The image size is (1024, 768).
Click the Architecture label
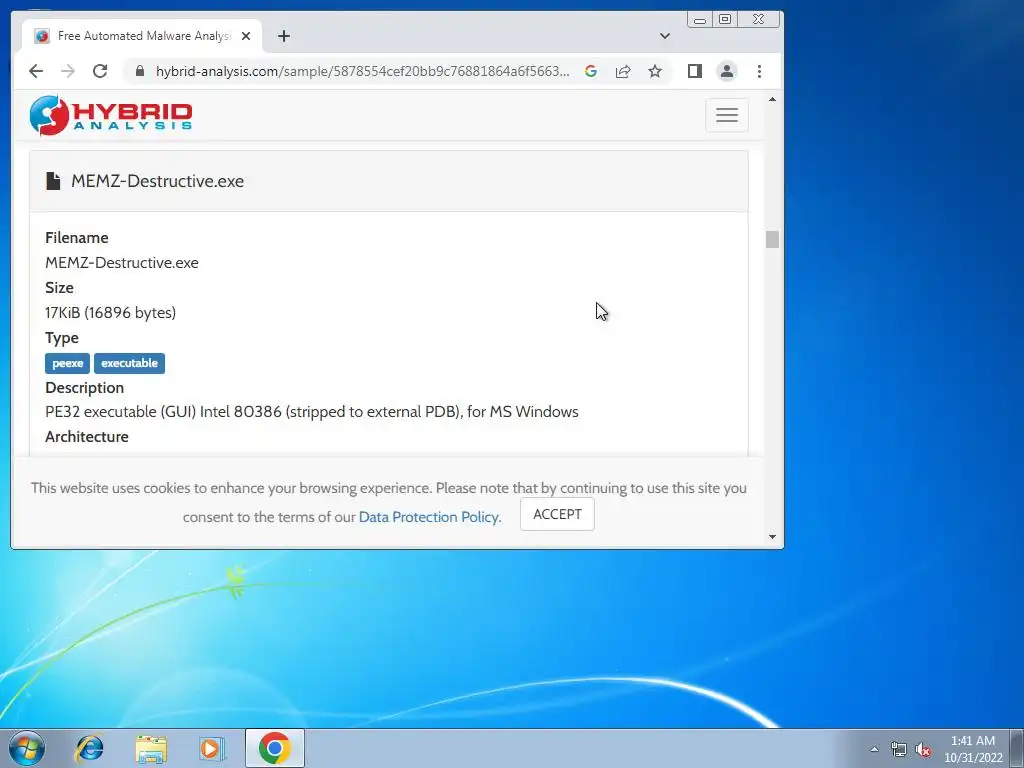(x=87, y=437)
